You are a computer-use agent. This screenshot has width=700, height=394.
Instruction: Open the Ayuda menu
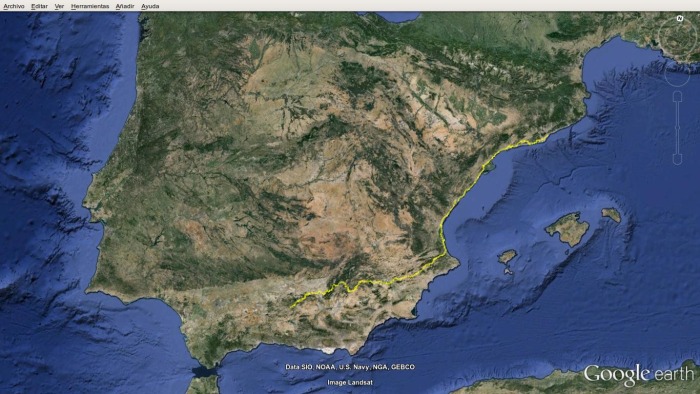[x=150, y=6]
